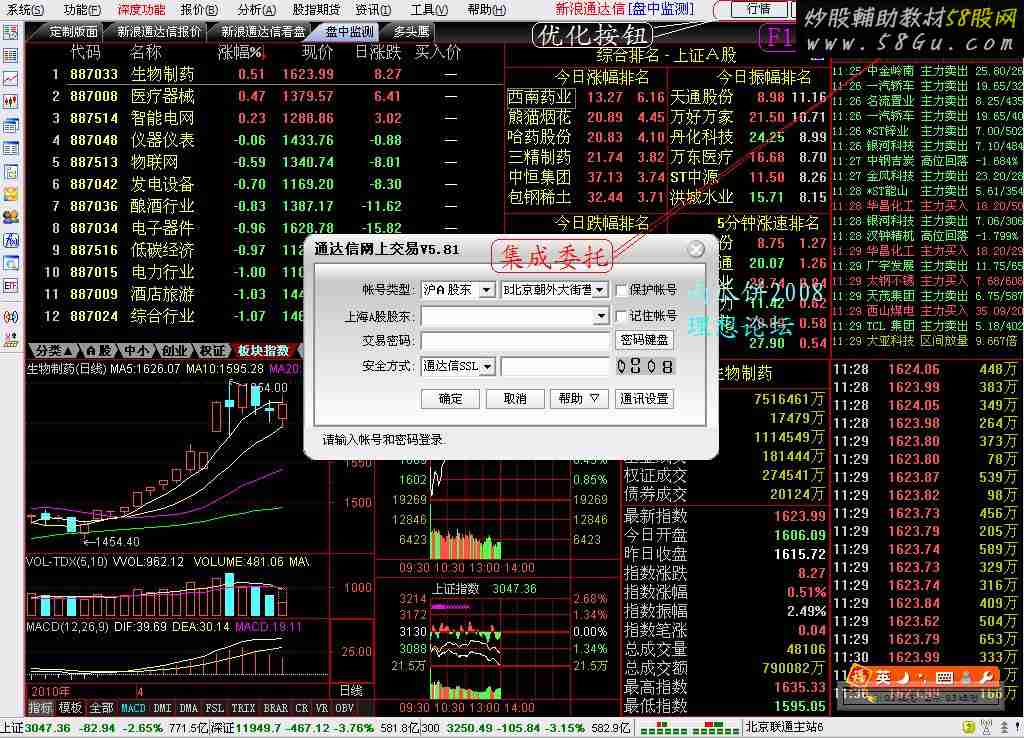Open 通讯设置 communication settings
The height and width of the screenshot is (738, 1024).
tap(644, 398)
